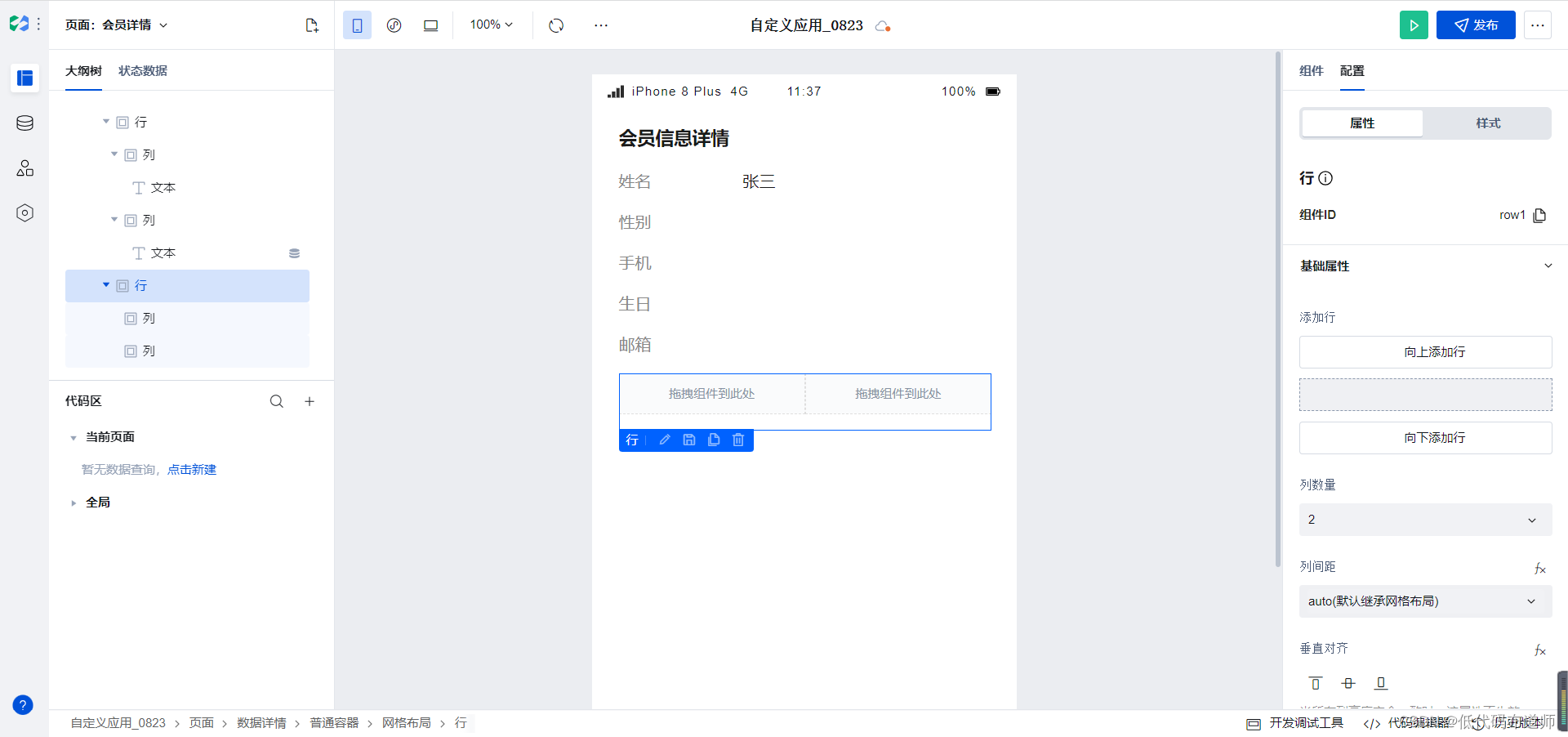The height and width of the screenshot is (737, 1568).
Task: Select the 会员信息详情 title text
Action: tap(674, 138)
